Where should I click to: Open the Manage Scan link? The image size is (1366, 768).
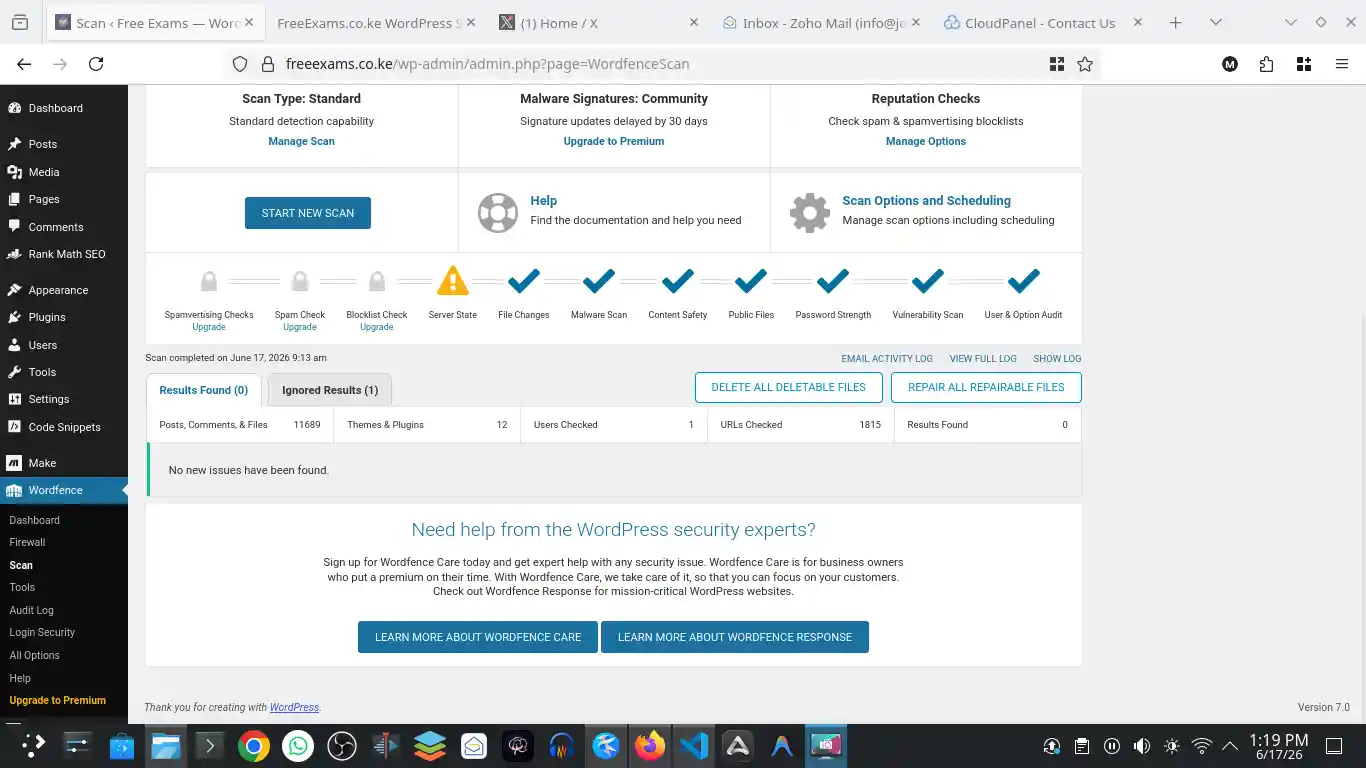pyautogui.click(x=301, y=141)
